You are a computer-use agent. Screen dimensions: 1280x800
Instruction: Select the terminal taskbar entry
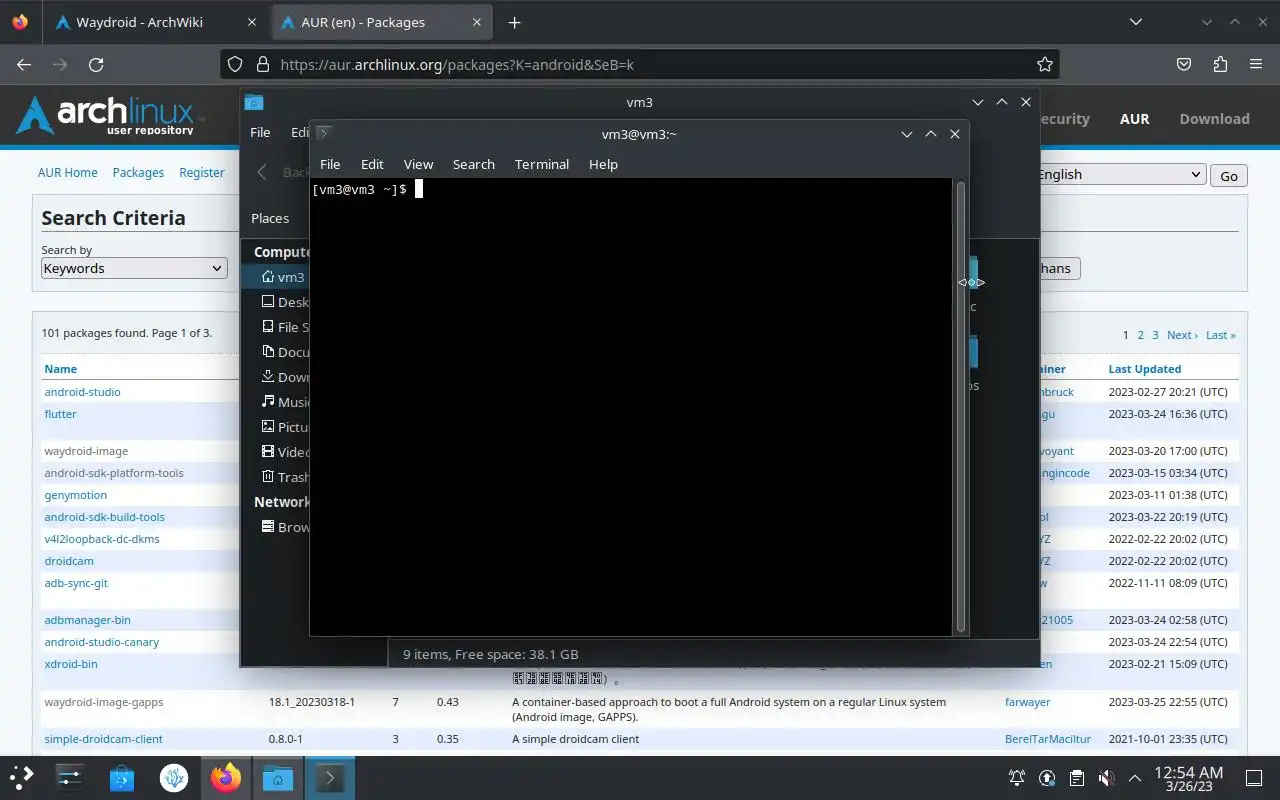click(329, 777)
